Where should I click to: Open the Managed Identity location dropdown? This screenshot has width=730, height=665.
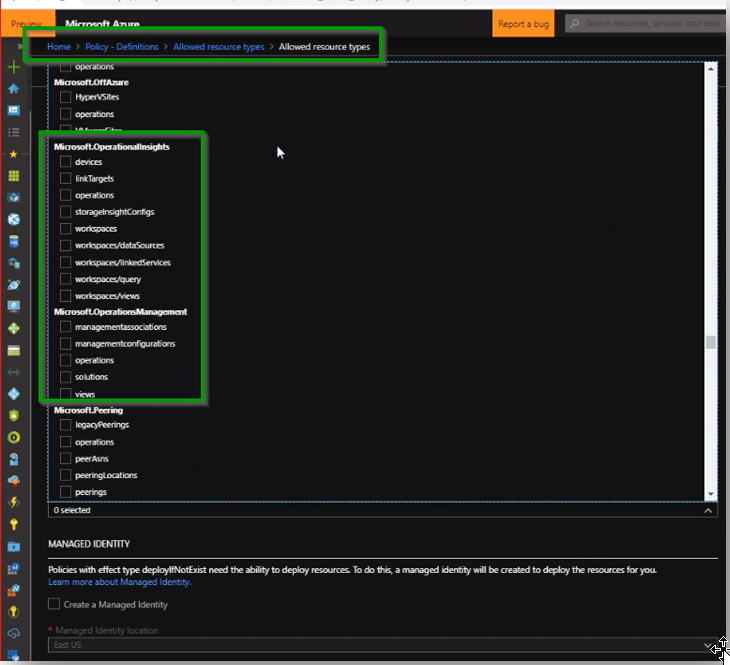coord(383,645)
